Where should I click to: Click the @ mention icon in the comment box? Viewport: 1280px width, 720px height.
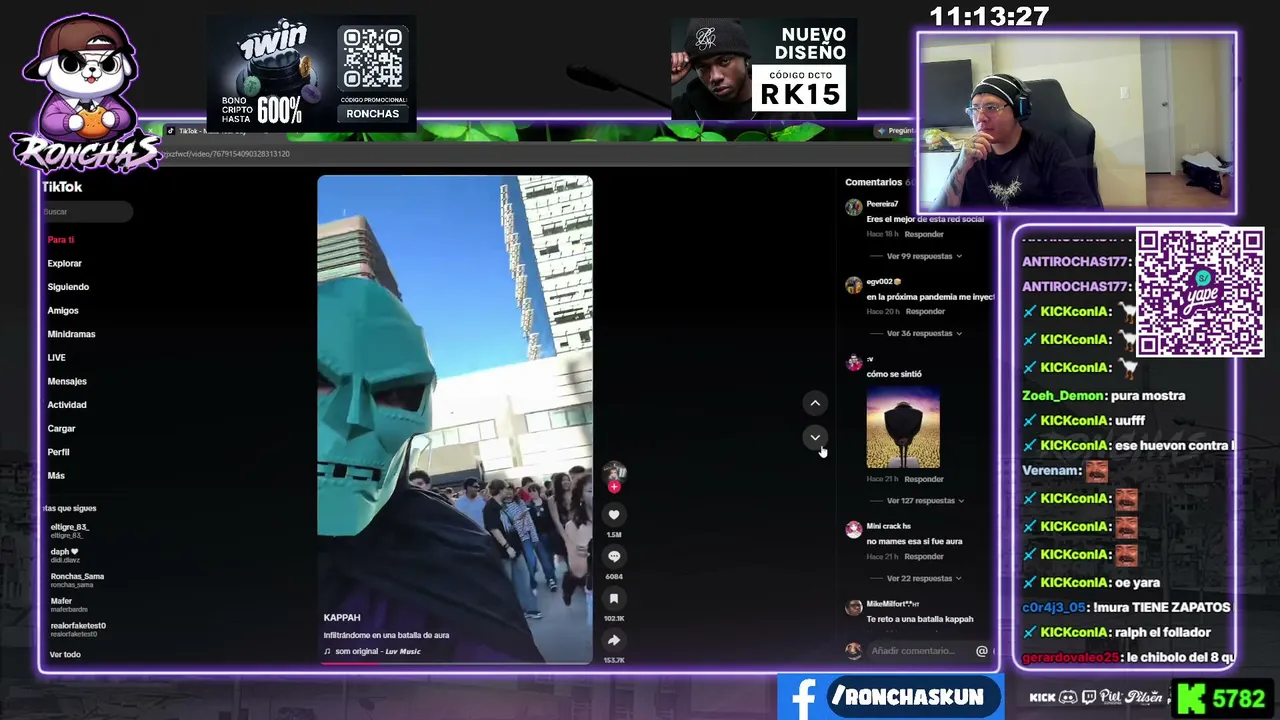pos(982,651)
